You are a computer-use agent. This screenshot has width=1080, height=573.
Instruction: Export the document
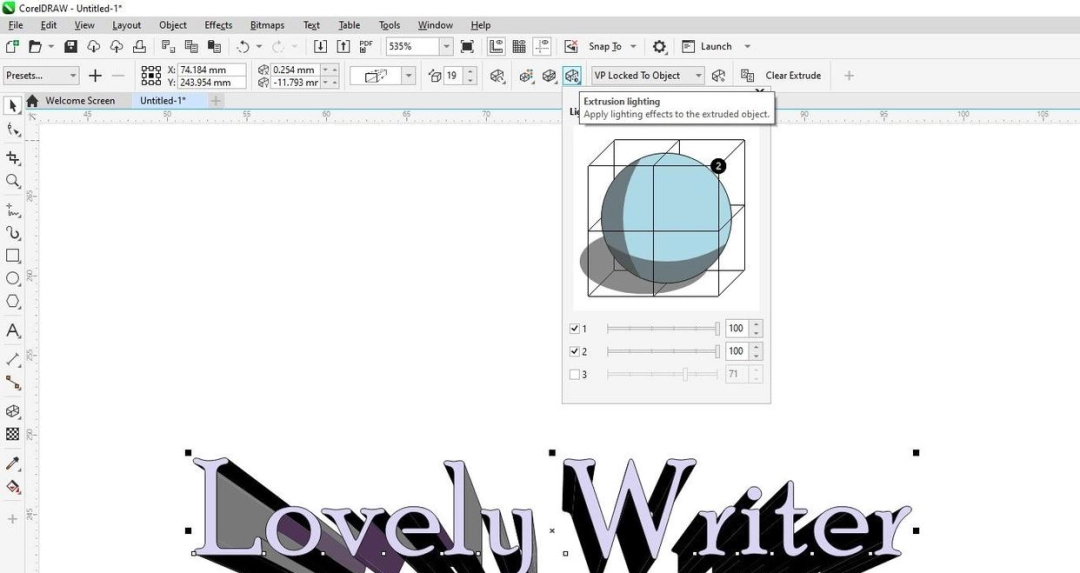point(343,46)
